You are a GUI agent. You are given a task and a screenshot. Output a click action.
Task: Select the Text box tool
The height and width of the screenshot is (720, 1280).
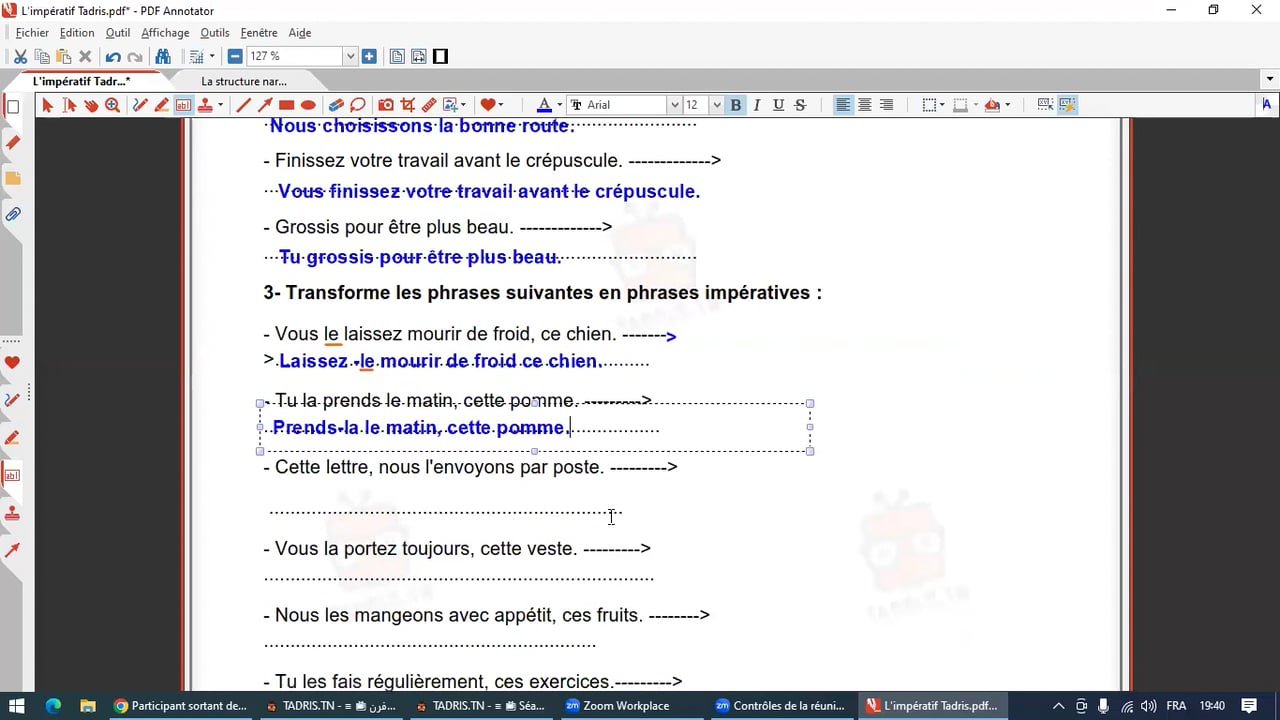(184, 105)
